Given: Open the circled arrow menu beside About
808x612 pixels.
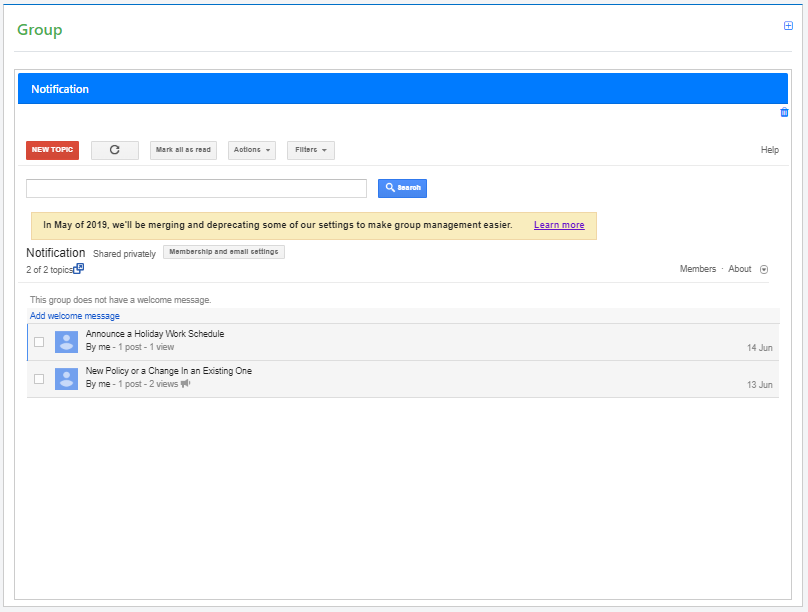Looking at the screenshot, I should click(764, 269).
